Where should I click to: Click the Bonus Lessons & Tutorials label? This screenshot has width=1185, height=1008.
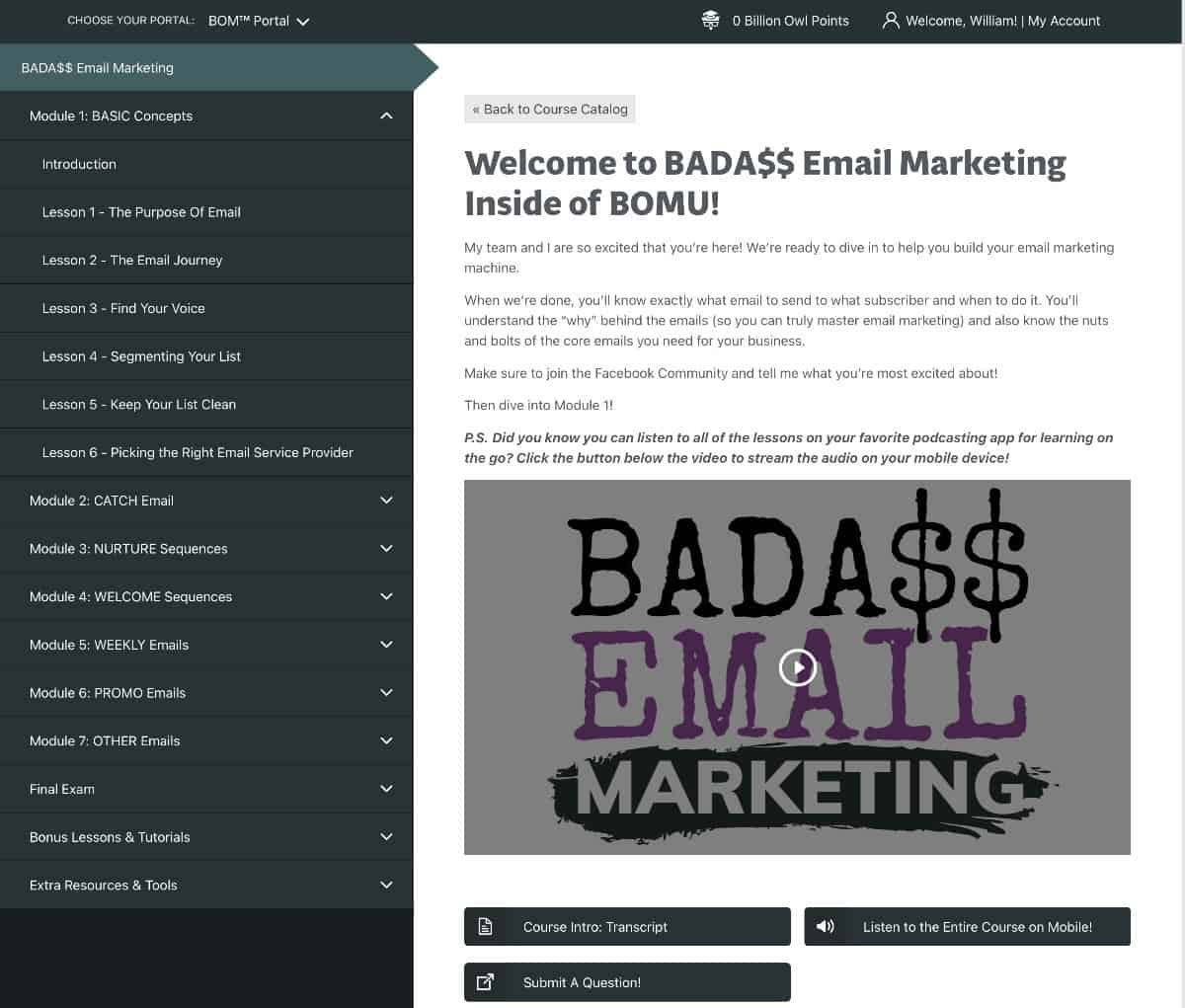[110, 836]
